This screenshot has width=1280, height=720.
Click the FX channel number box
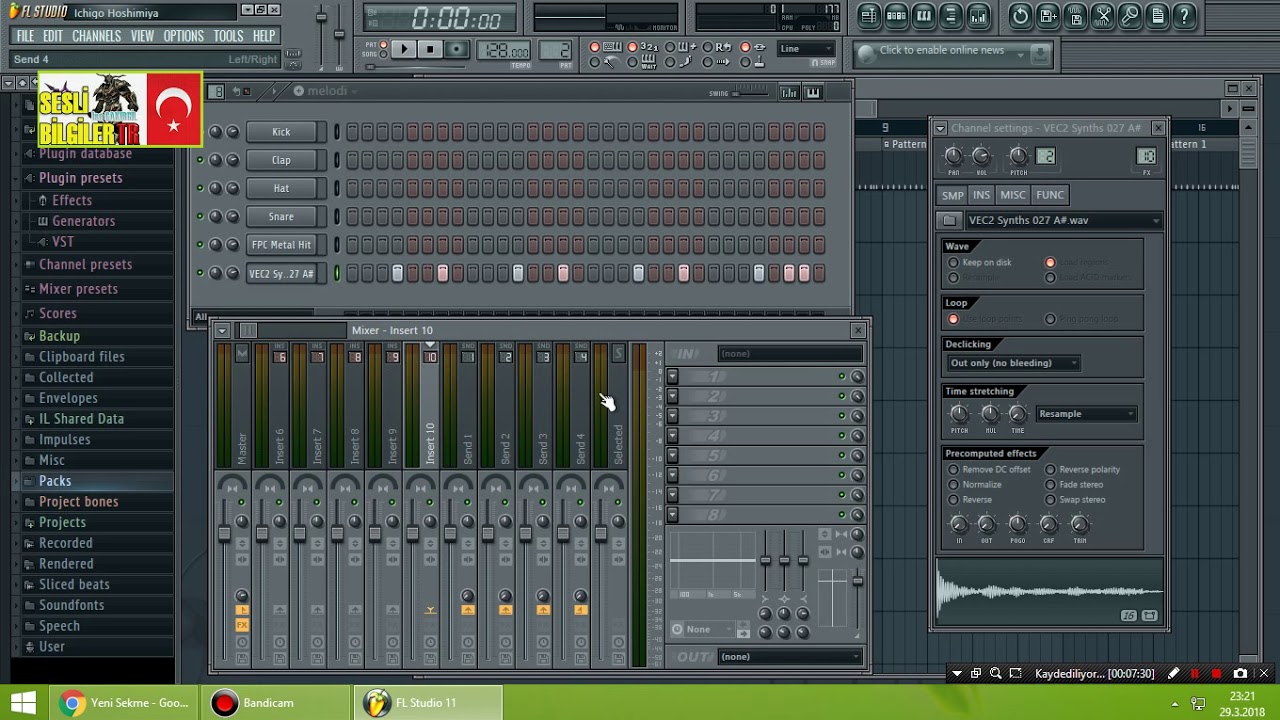tap(1146, 156)
